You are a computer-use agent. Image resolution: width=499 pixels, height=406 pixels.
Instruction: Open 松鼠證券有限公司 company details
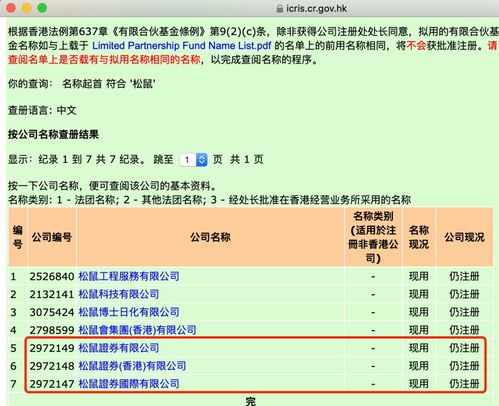coord(119,348)
